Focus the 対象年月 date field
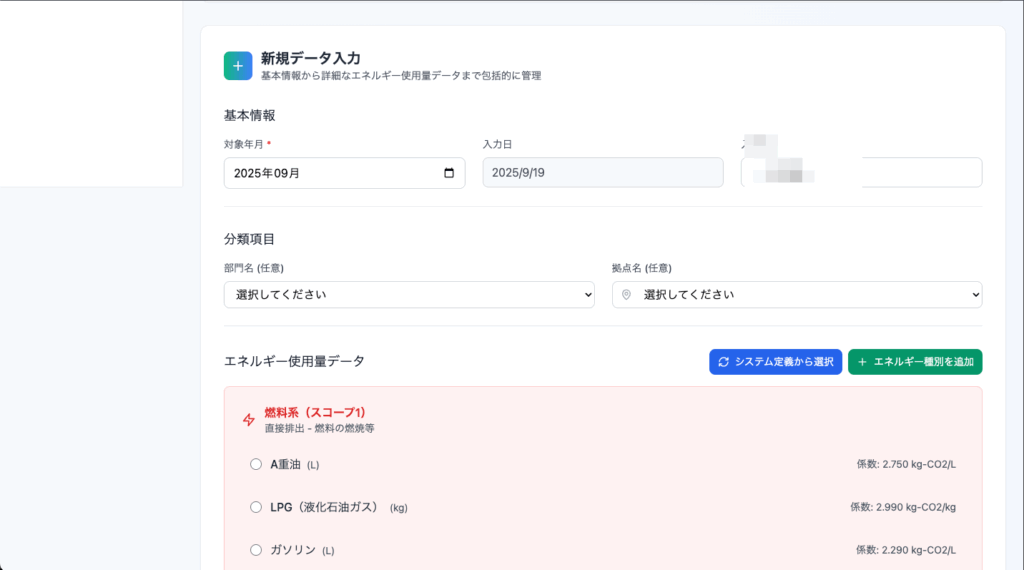The width and height of the screenshot is (1024, 570). pyautogui.click(x=330, y=173)
